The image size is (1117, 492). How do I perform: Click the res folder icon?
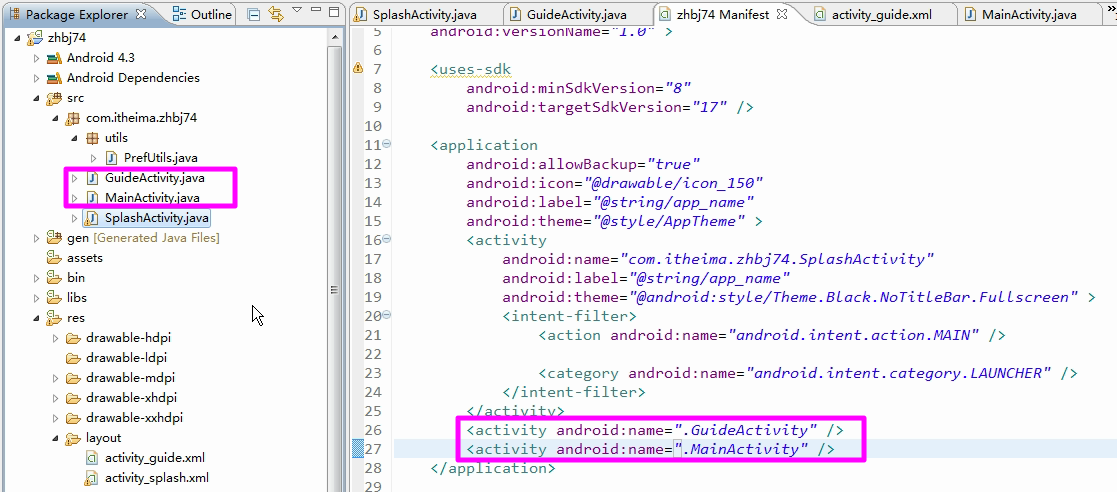[x=54, y=318]
